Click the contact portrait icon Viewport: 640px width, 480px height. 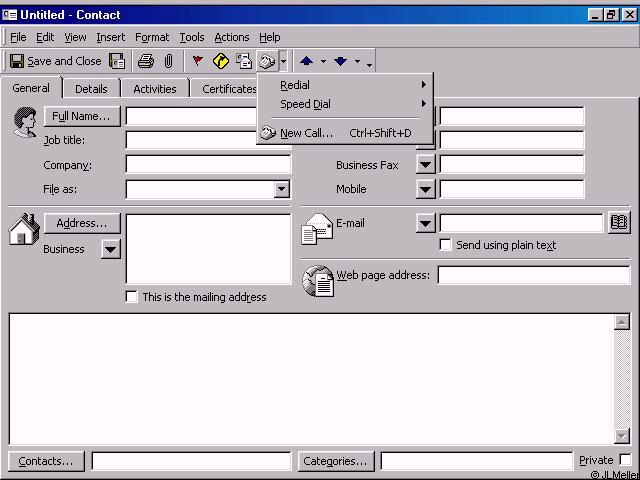[x=24, y=122]
